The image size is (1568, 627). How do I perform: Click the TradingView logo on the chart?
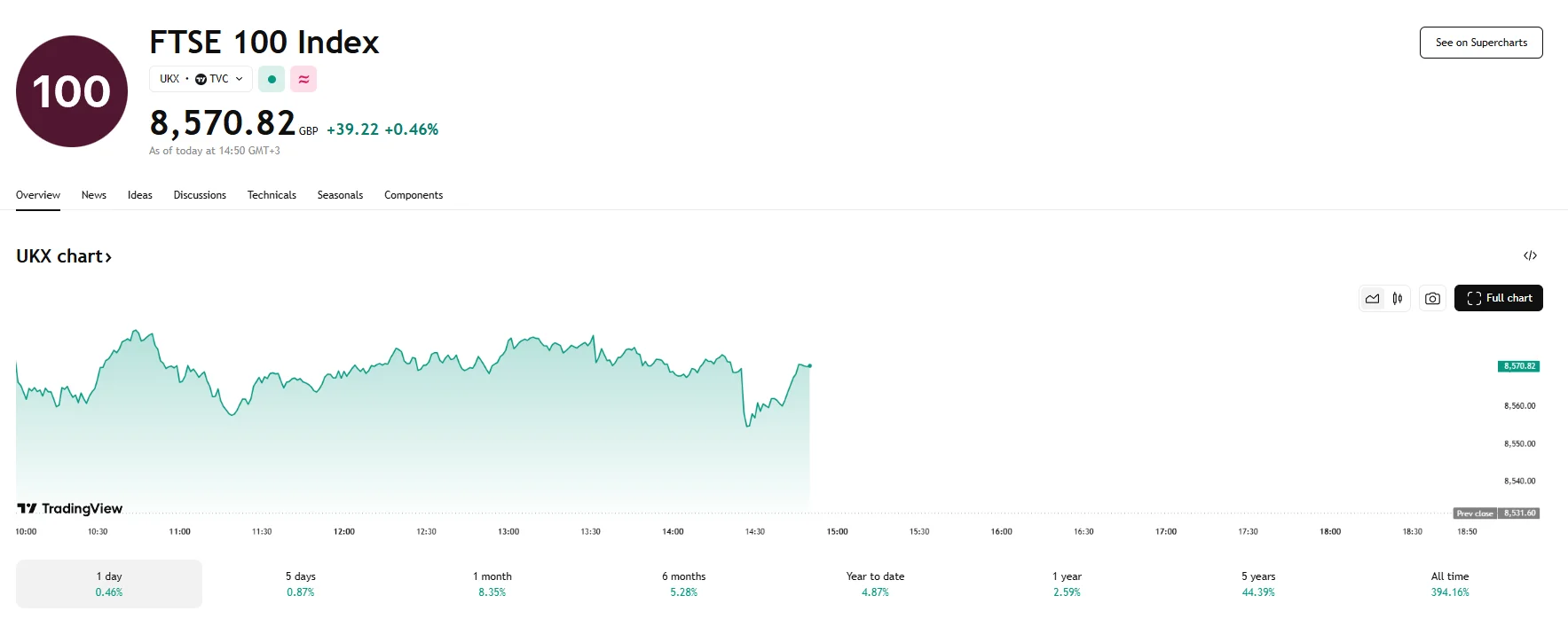70,508
